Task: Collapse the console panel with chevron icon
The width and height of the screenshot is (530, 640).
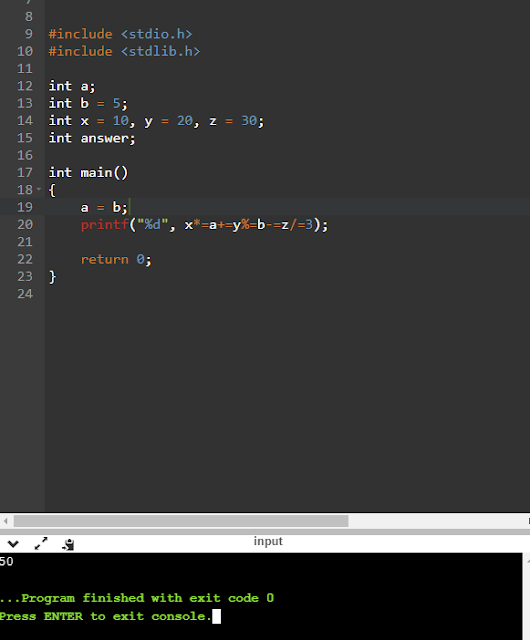Action: [13, 544]
